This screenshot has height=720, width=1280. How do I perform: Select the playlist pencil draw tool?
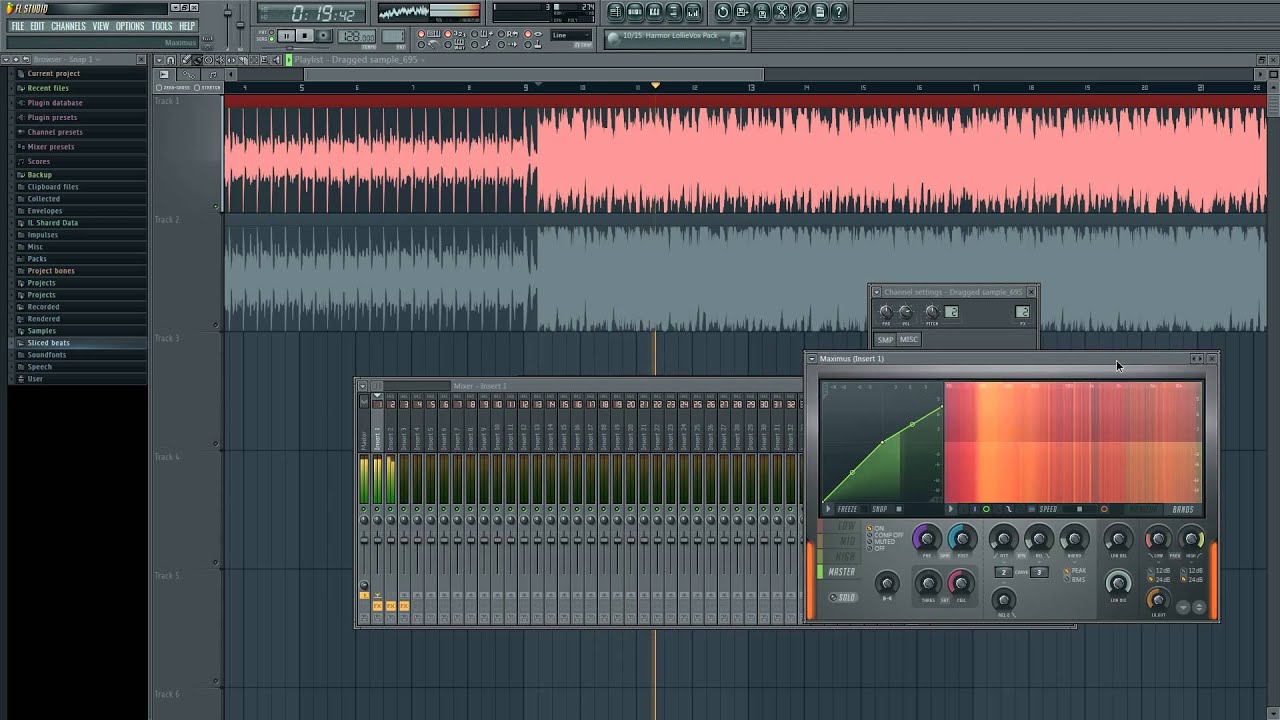(186, 60)
